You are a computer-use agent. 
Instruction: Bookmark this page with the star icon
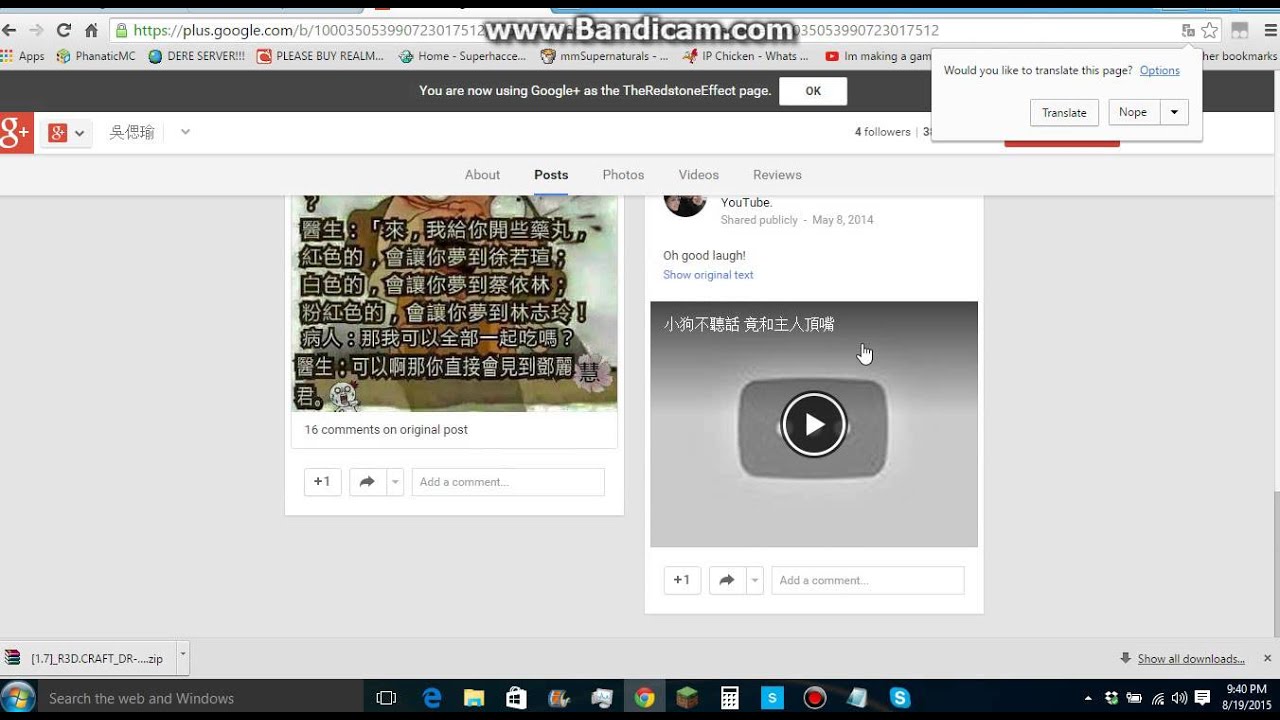pos(1210,30)
